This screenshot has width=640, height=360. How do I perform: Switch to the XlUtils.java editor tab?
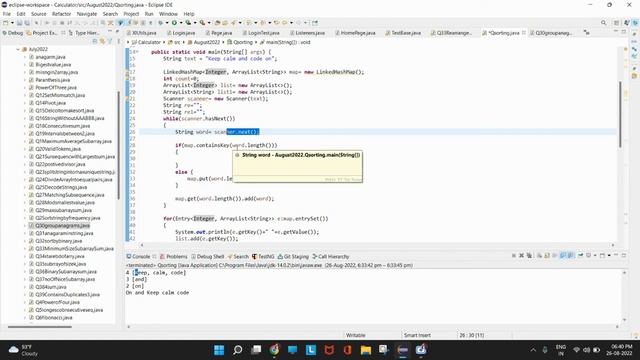tap(141, 33)
